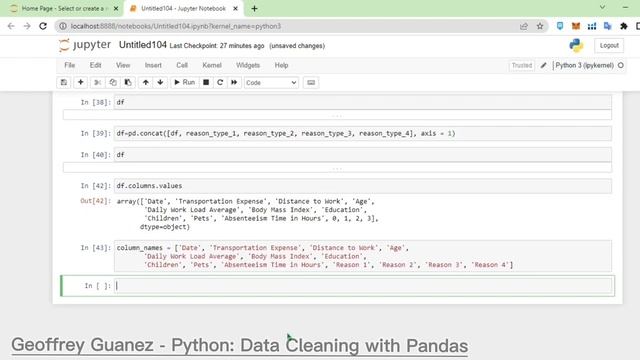The width and height of the screenshot is (640, 360).
Task: Click the Last Checkpoint status text
Action: click(x=217, y=46)
